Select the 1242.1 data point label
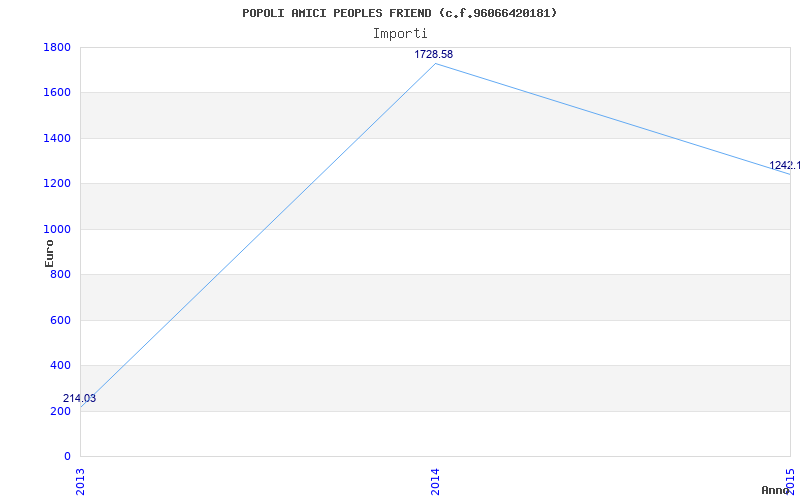The height and width of the screenshot is (500, 800). tap(784, 165)
